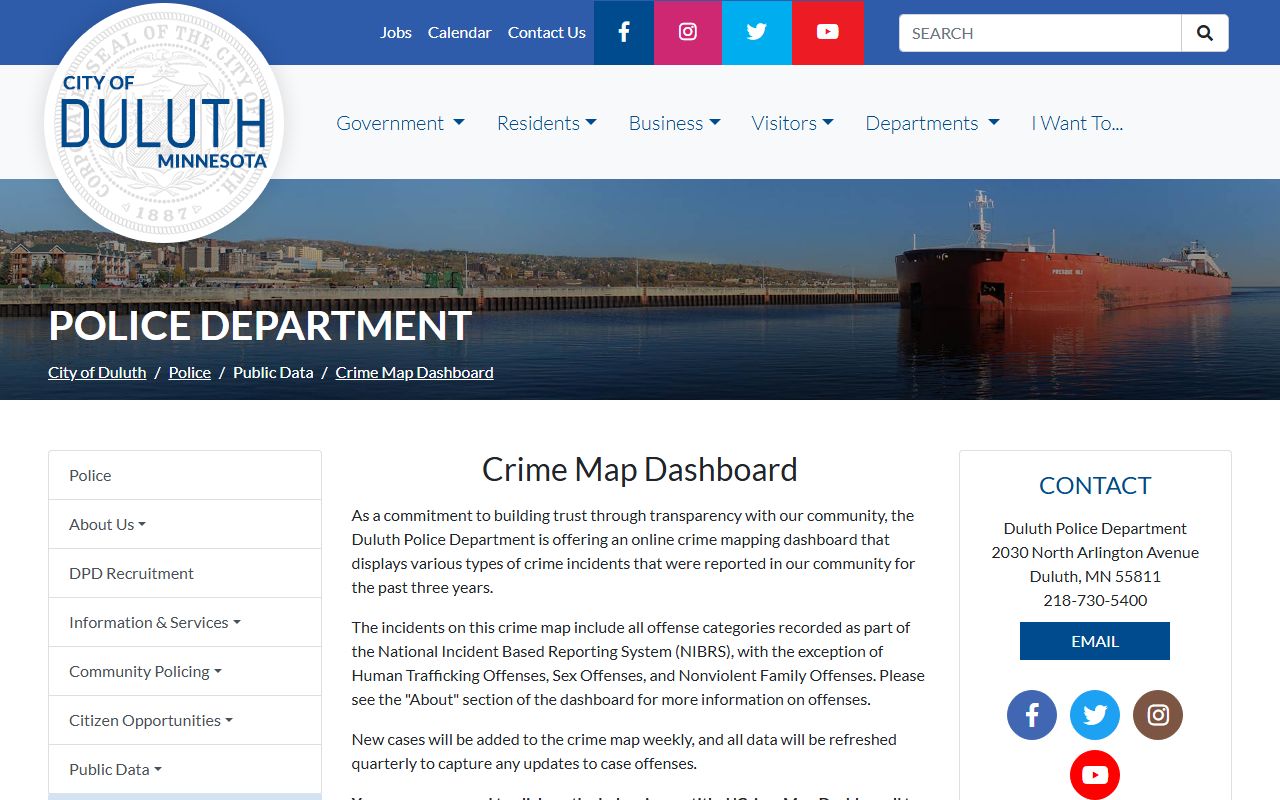Open YouTube circle icon in Contact panel
Viewport: 1280px width, 800px height.
pyautogui.click(x=1095, y=775)
